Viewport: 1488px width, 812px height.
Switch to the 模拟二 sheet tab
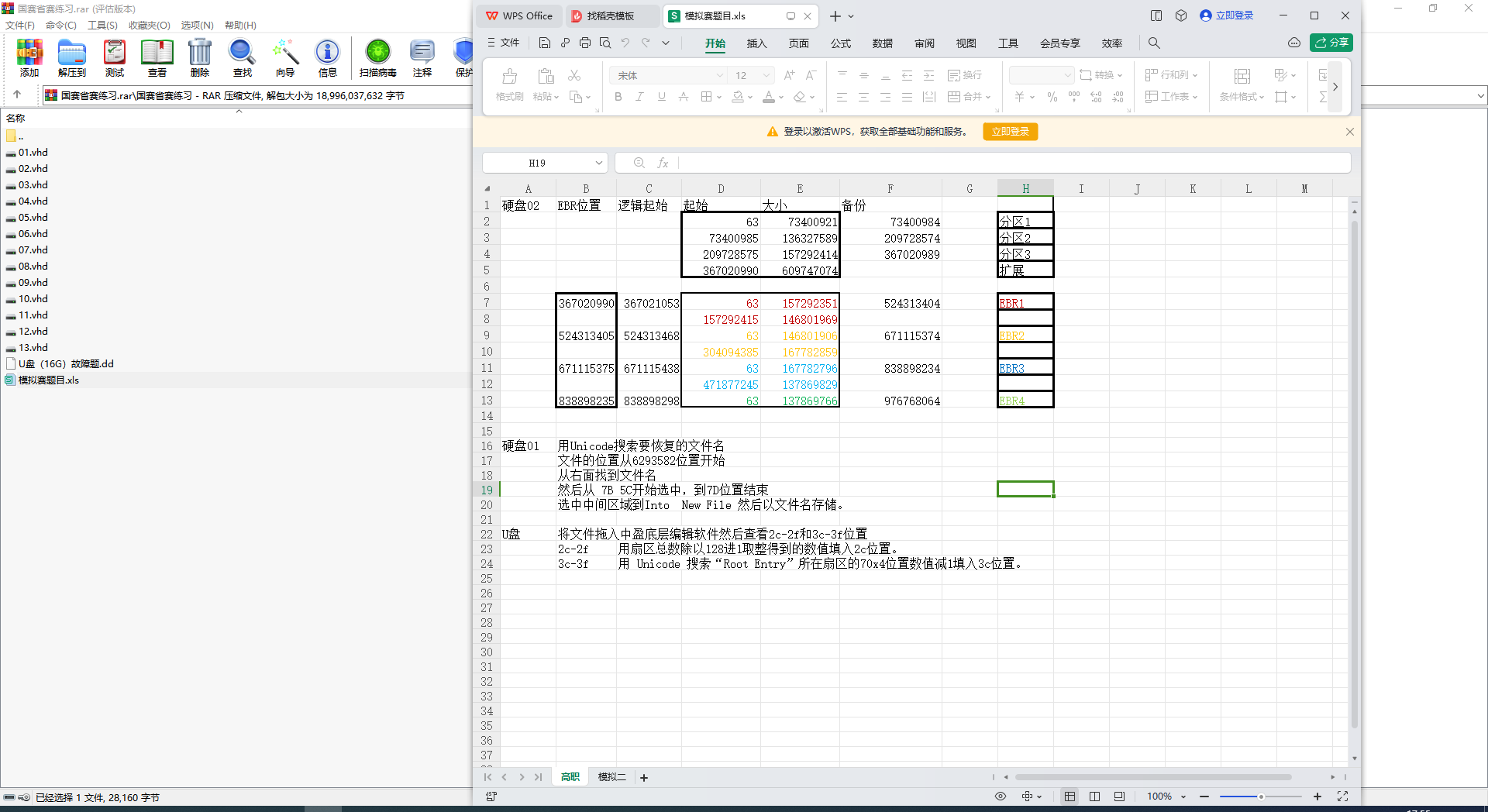pos(611,777)
